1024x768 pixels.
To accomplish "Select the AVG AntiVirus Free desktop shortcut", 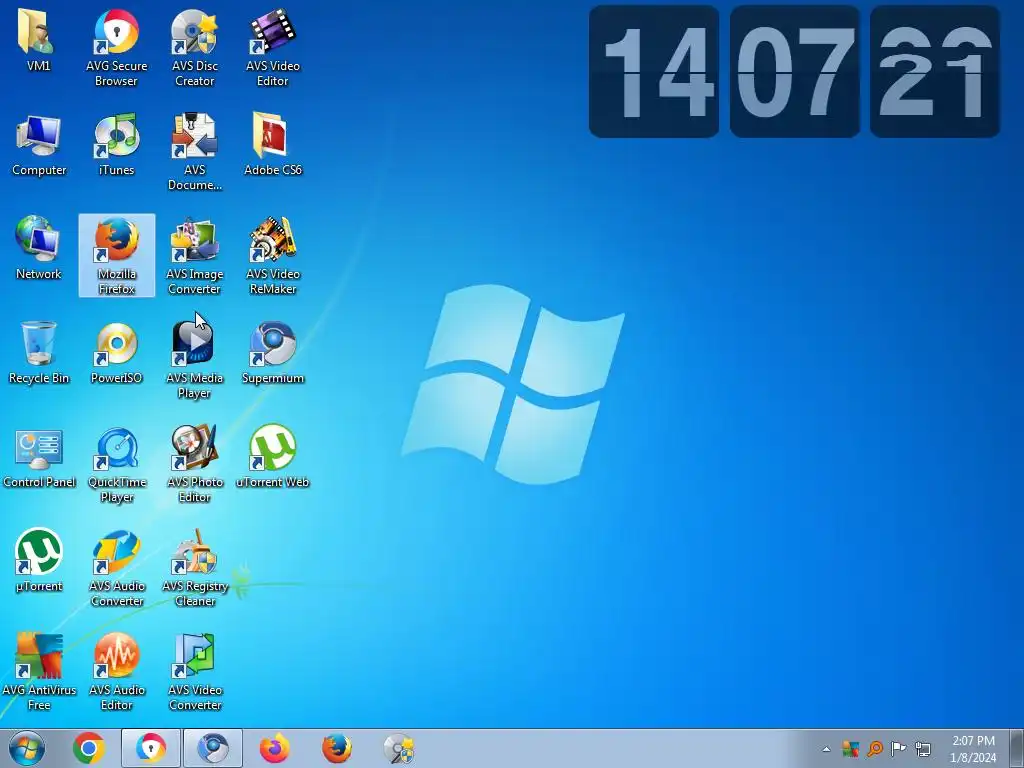I will click(x=39, y=671).
